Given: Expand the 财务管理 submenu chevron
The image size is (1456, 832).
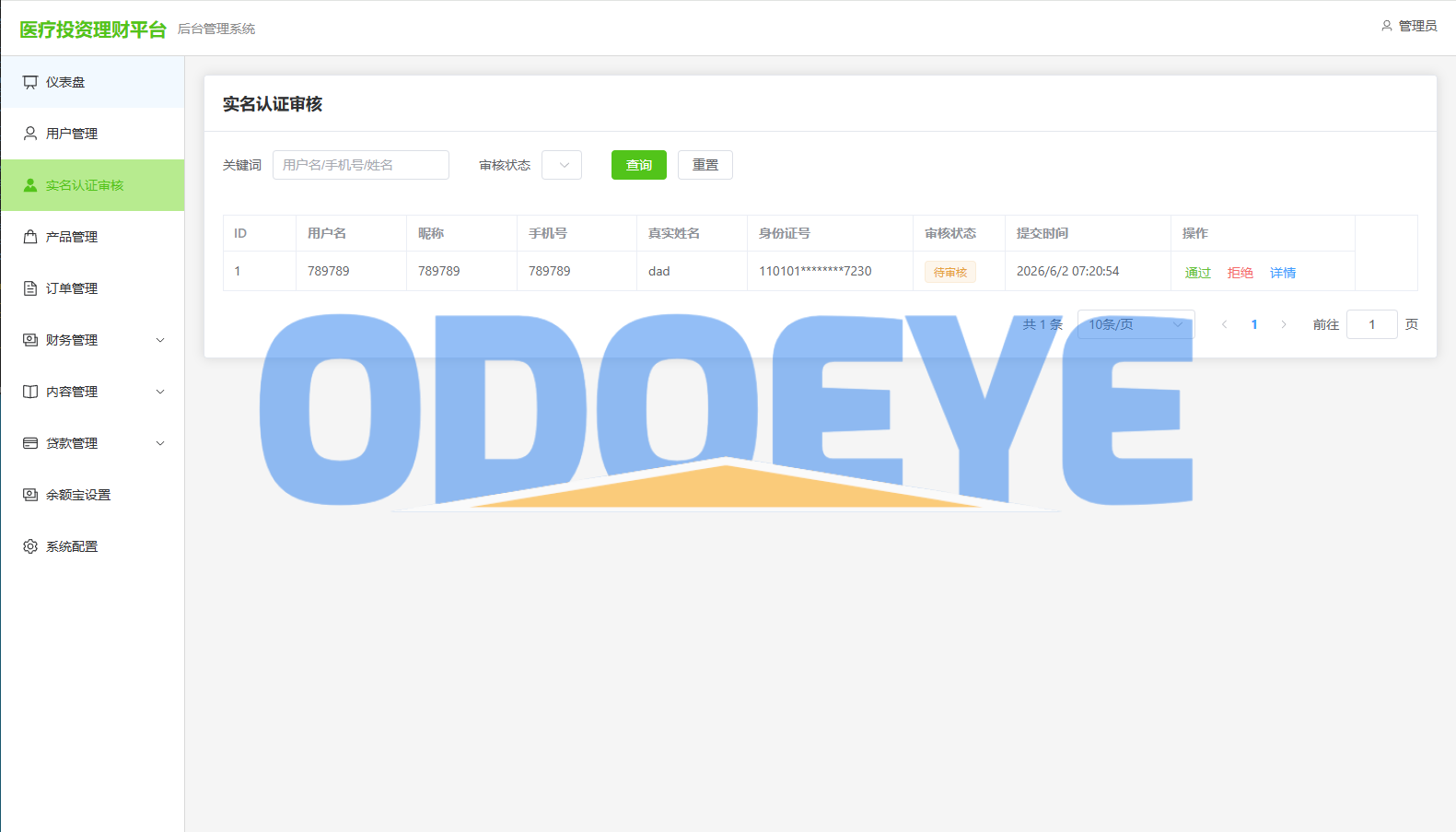Looking at the screenshot, I should pyautogui.click(x=160, y=340).
